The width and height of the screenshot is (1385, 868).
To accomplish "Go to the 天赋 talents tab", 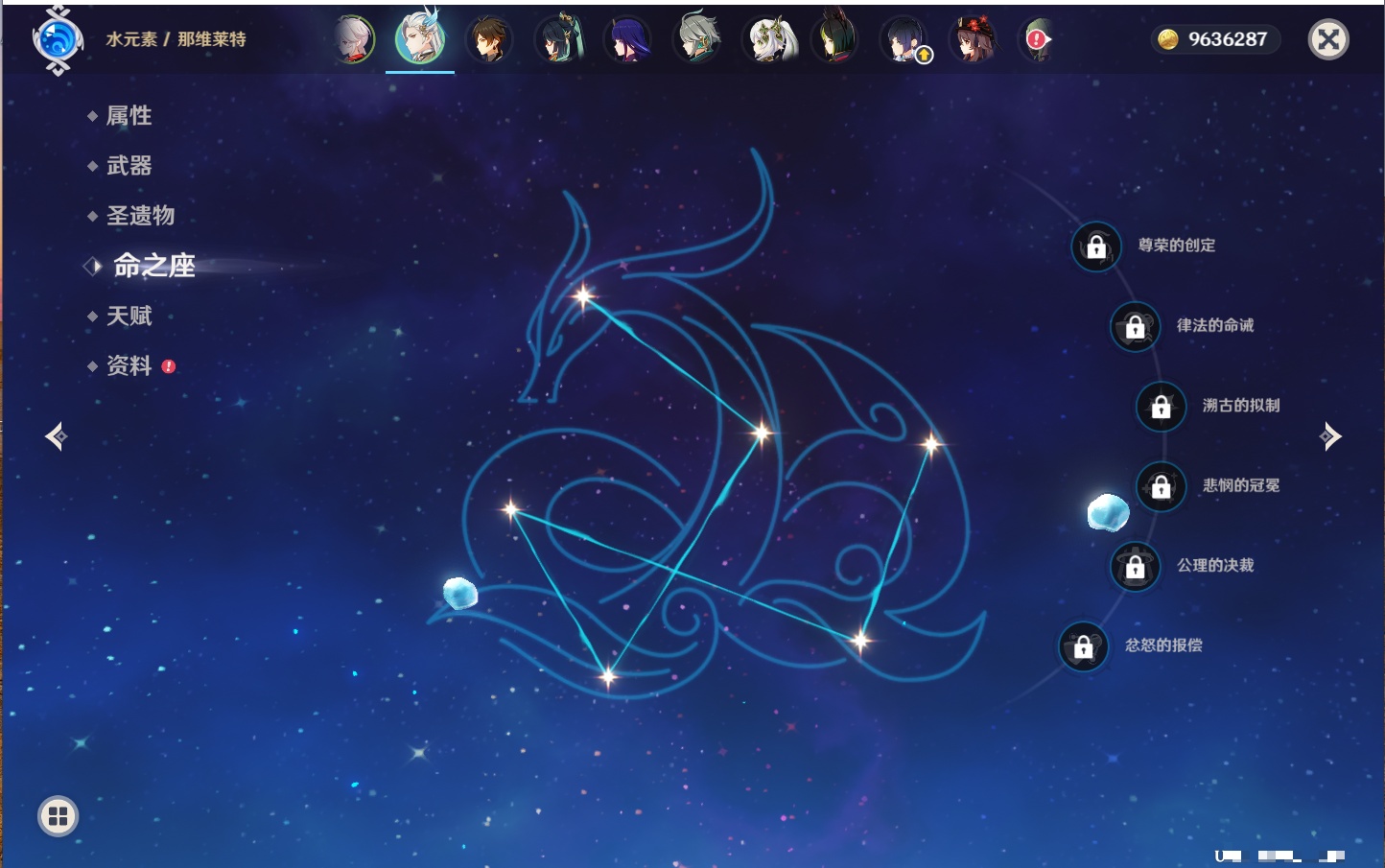I will [x=129, y=316].
